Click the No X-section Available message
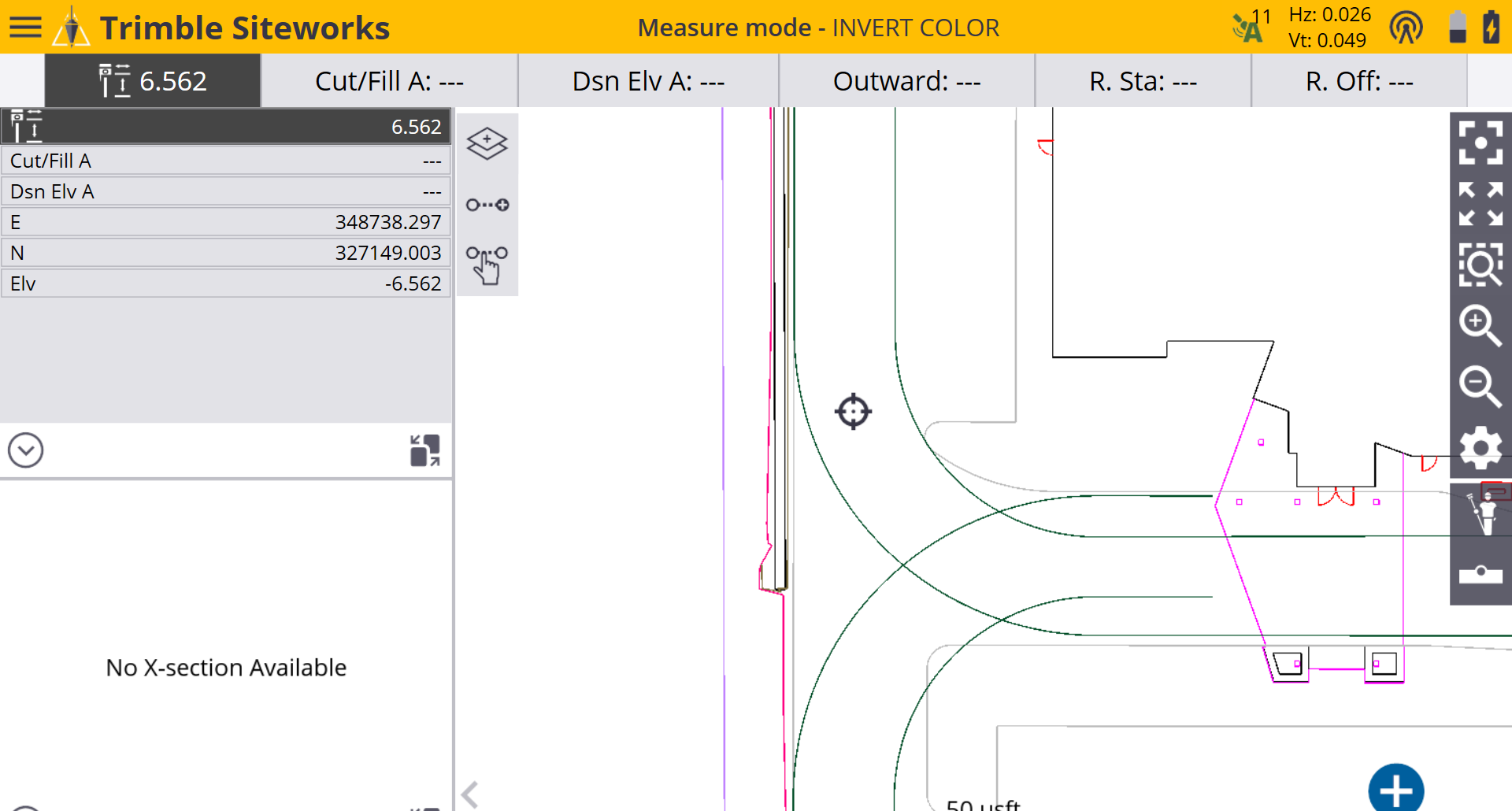Viewport: 1512px width, 811px height. coord(226,668)
